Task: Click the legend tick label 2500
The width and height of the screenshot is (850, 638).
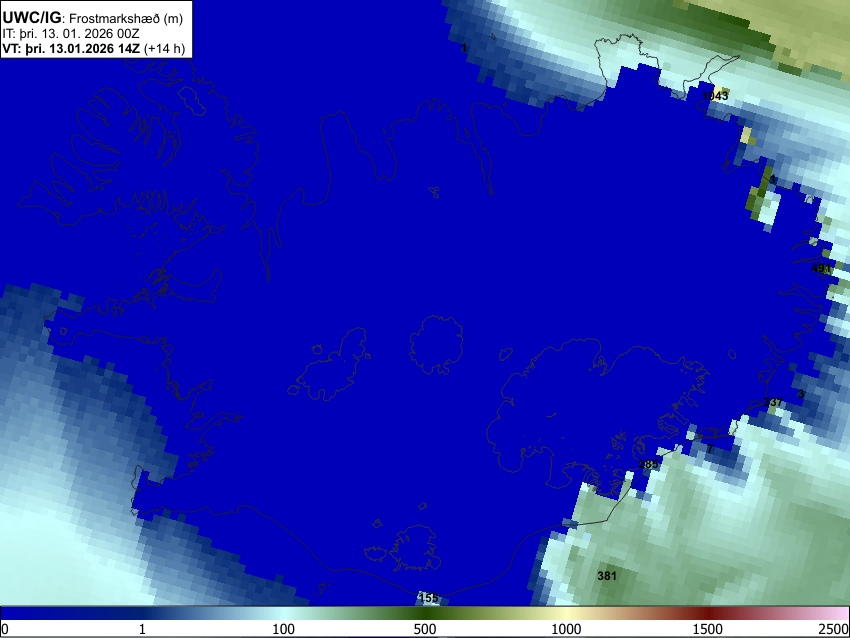Action: pyautogui.click(x=835, y=629)
